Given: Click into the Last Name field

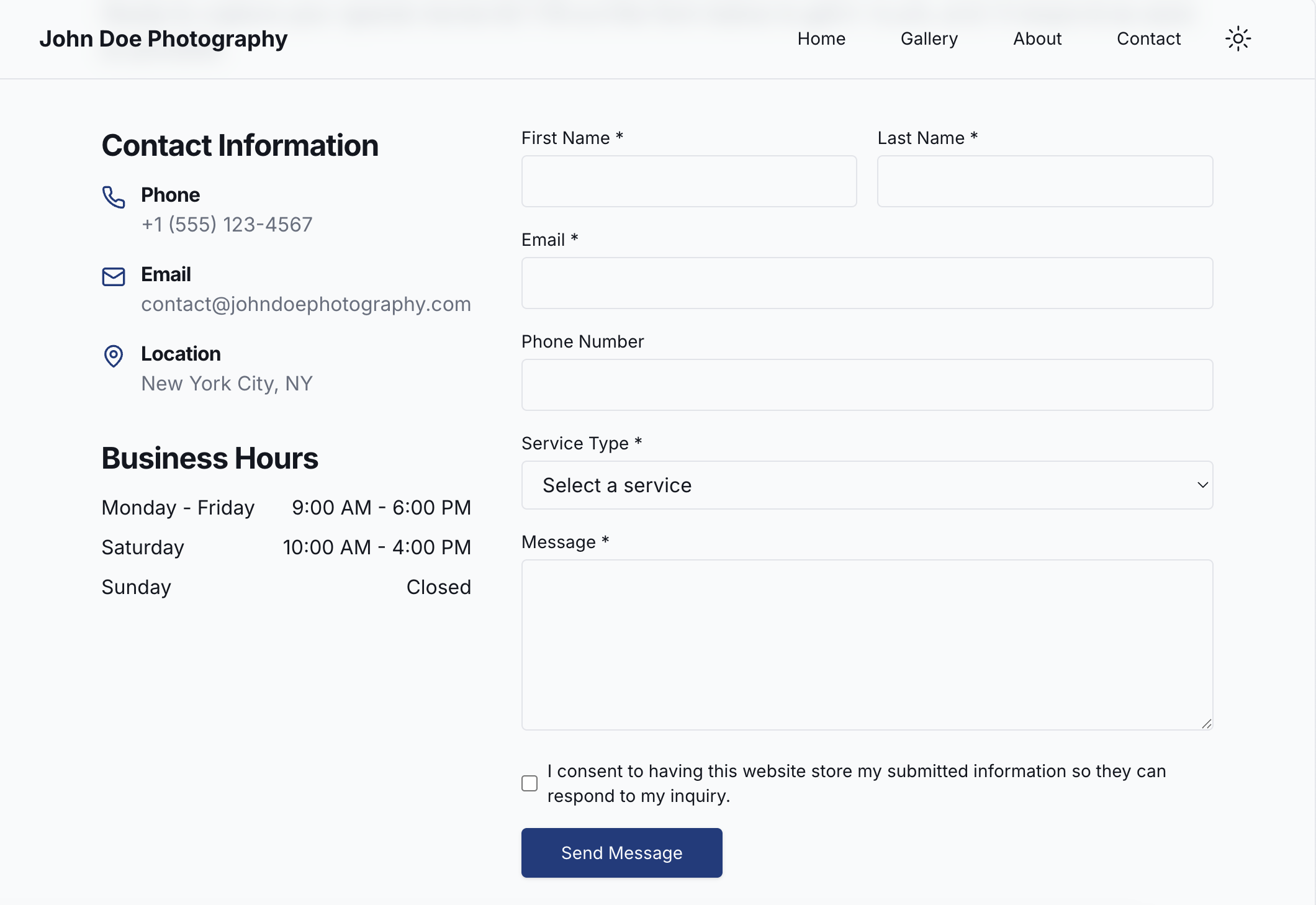Looking at the screenshot, I should (x=1045, y=181).
